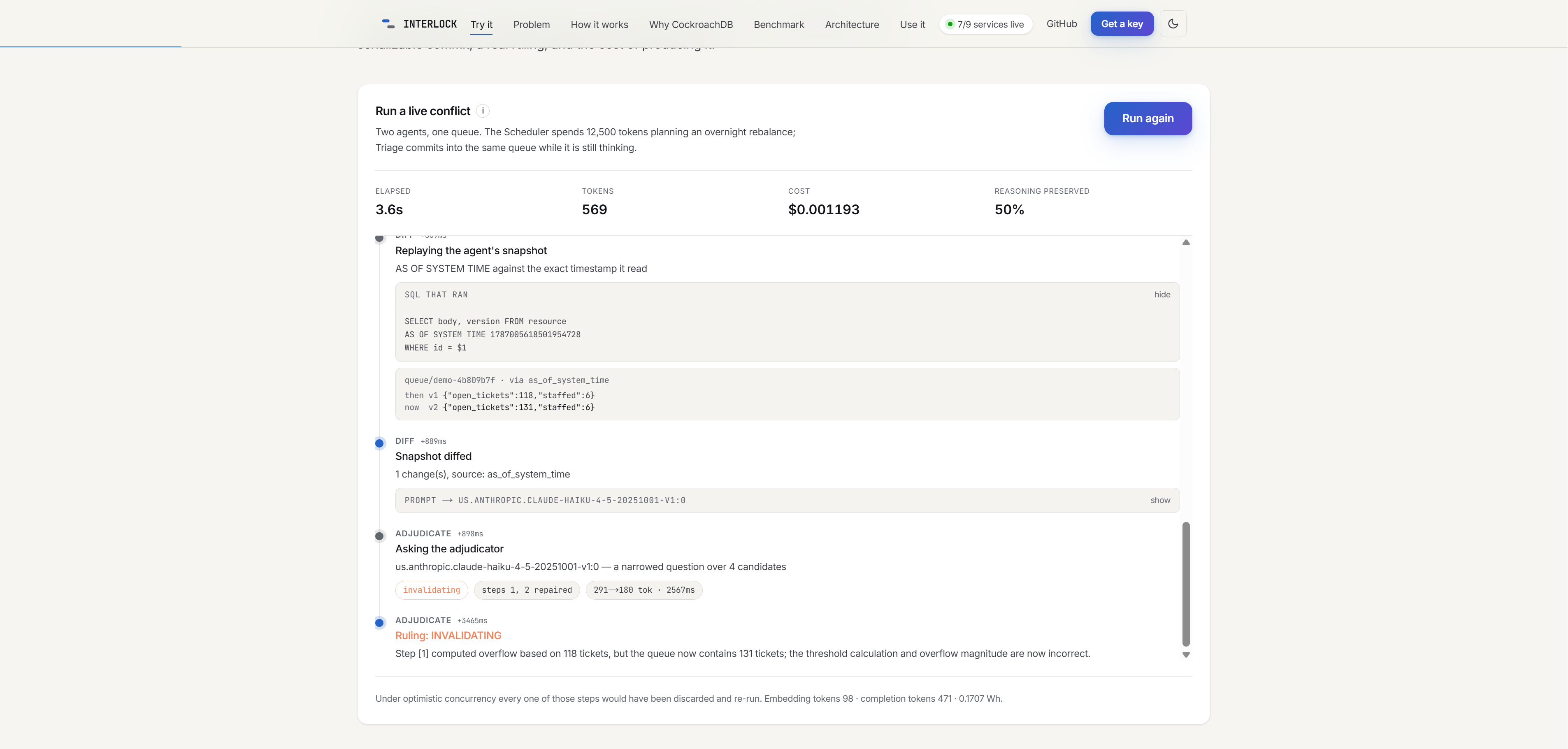
Task: Click the event log scrollbar thumb
Action: 1186,584
